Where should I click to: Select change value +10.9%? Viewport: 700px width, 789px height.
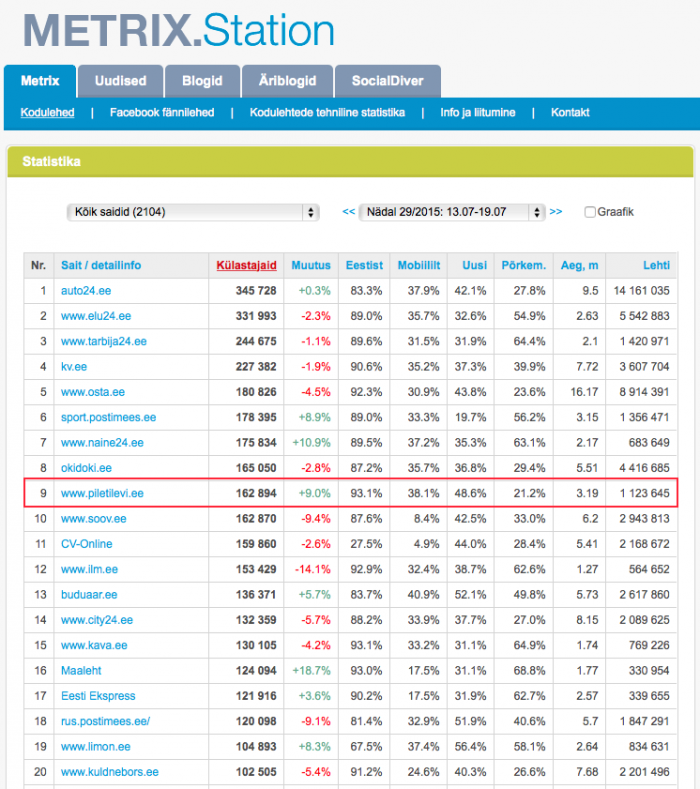[x=312, y=442]
